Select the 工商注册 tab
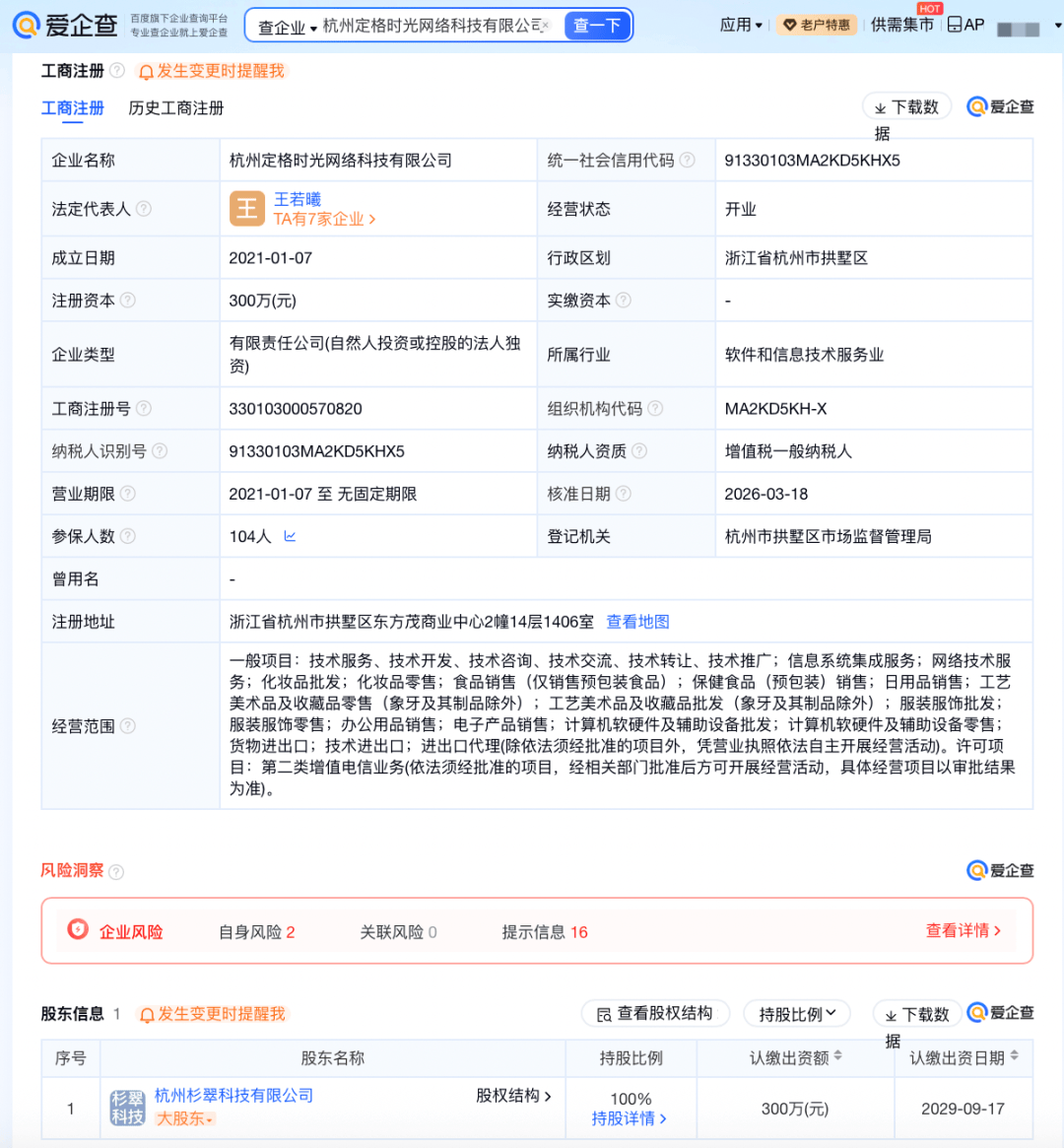1064x1148 pixels. click(72, 108)
